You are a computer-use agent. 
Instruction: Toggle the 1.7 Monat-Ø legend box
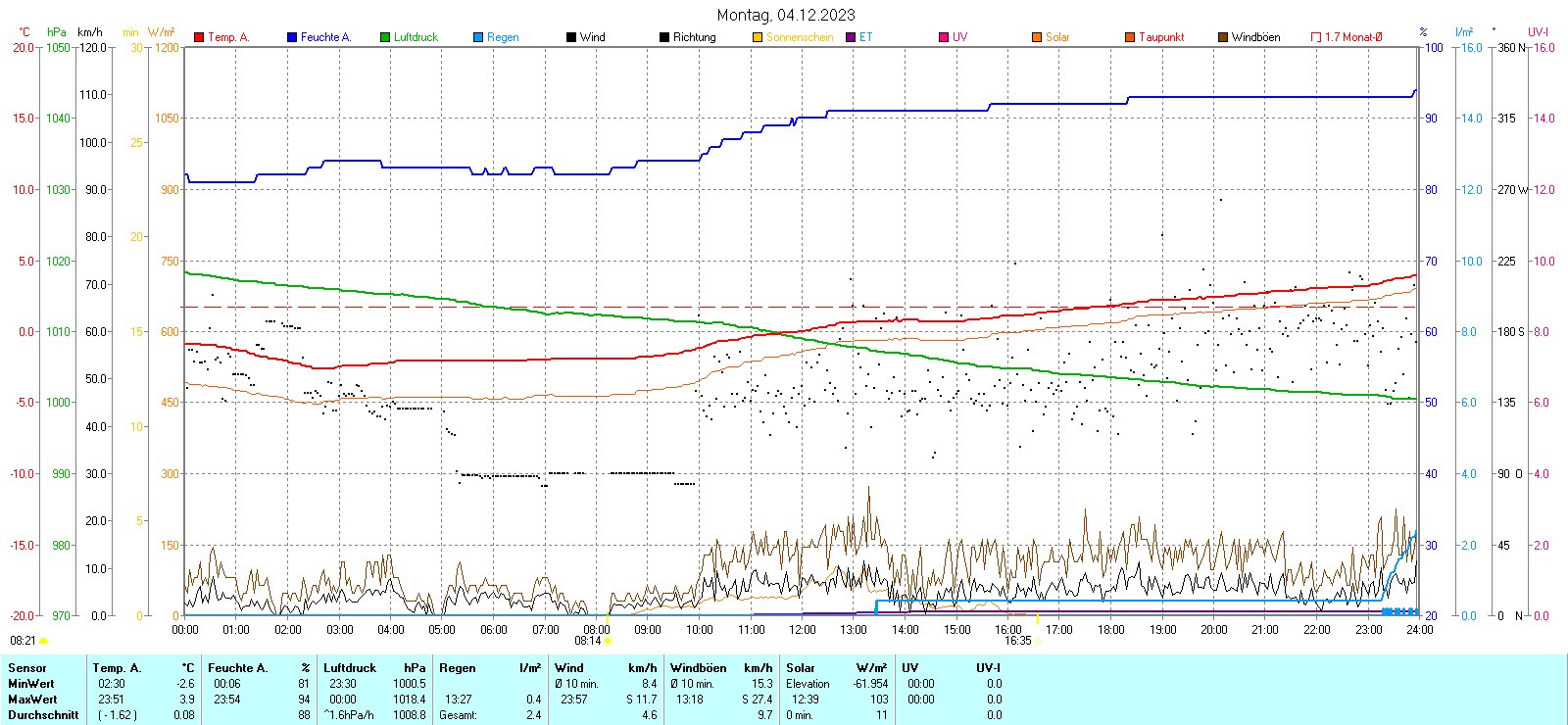[1316, 37]
